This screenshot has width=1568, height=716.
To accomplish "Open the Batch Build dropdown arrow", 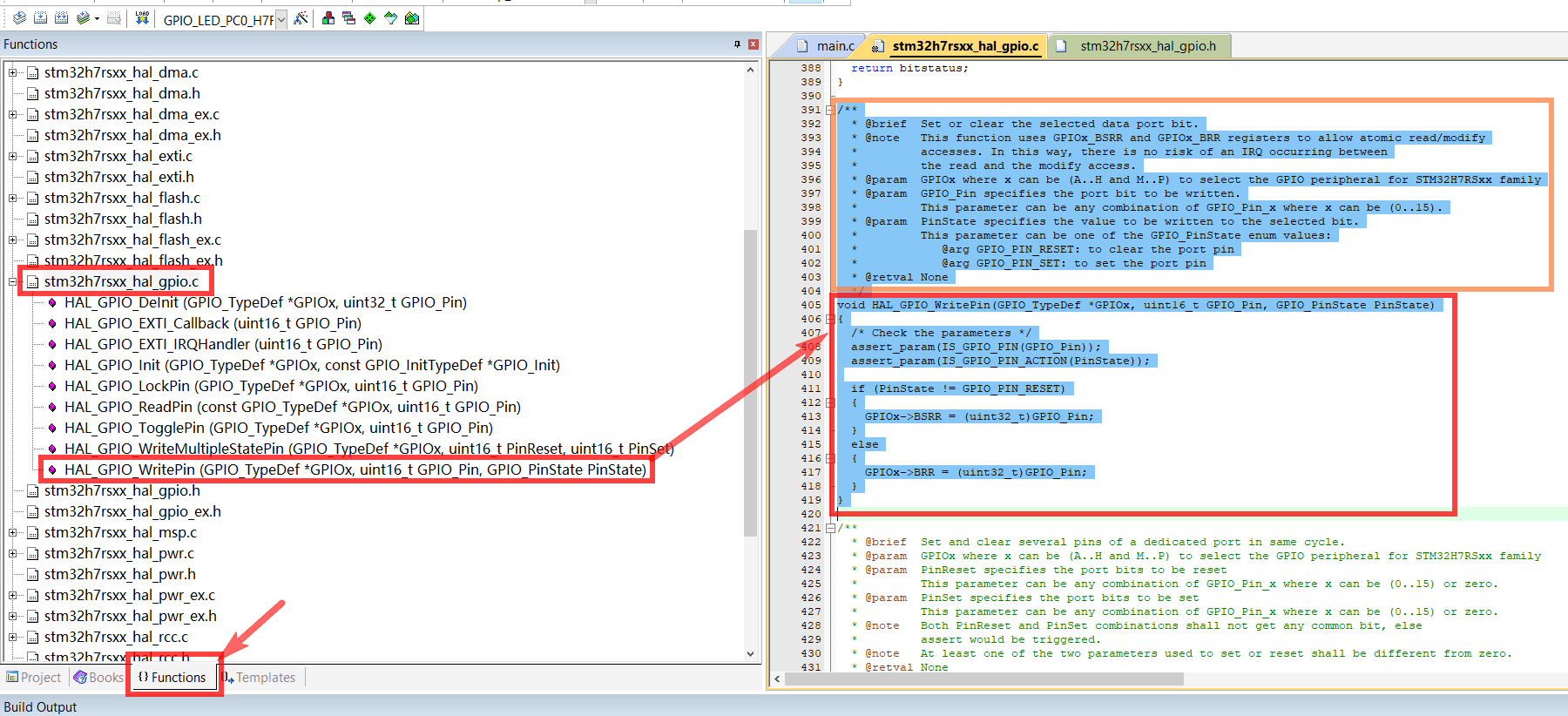I will pos(97,18).
